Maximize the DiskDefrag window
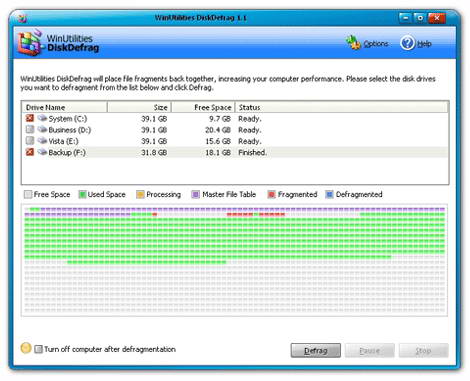This screenshot has width=470, height=381. pos(420,18)
